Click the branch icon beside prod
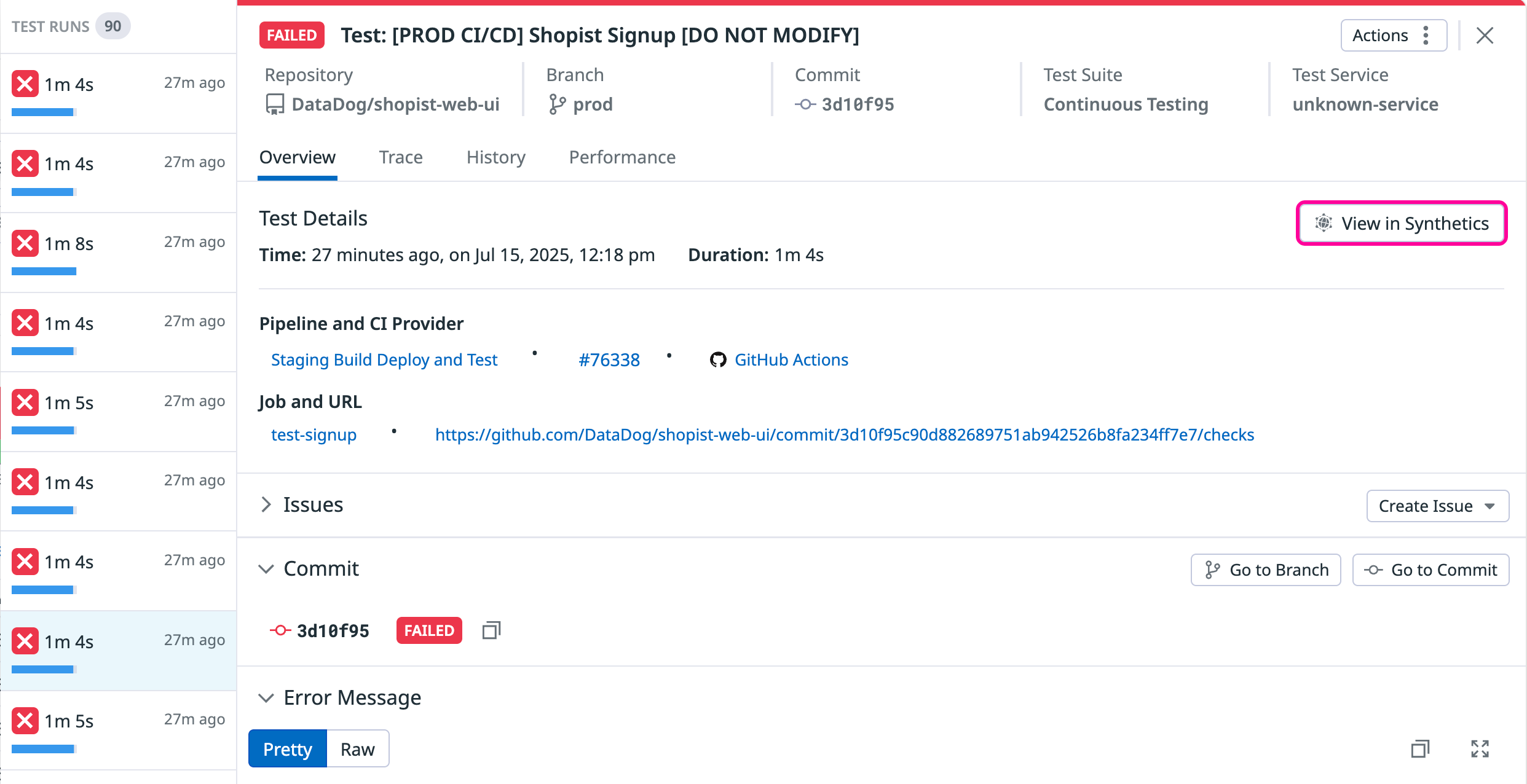Screen dimensions: 1527x784 tap(557, 104)
